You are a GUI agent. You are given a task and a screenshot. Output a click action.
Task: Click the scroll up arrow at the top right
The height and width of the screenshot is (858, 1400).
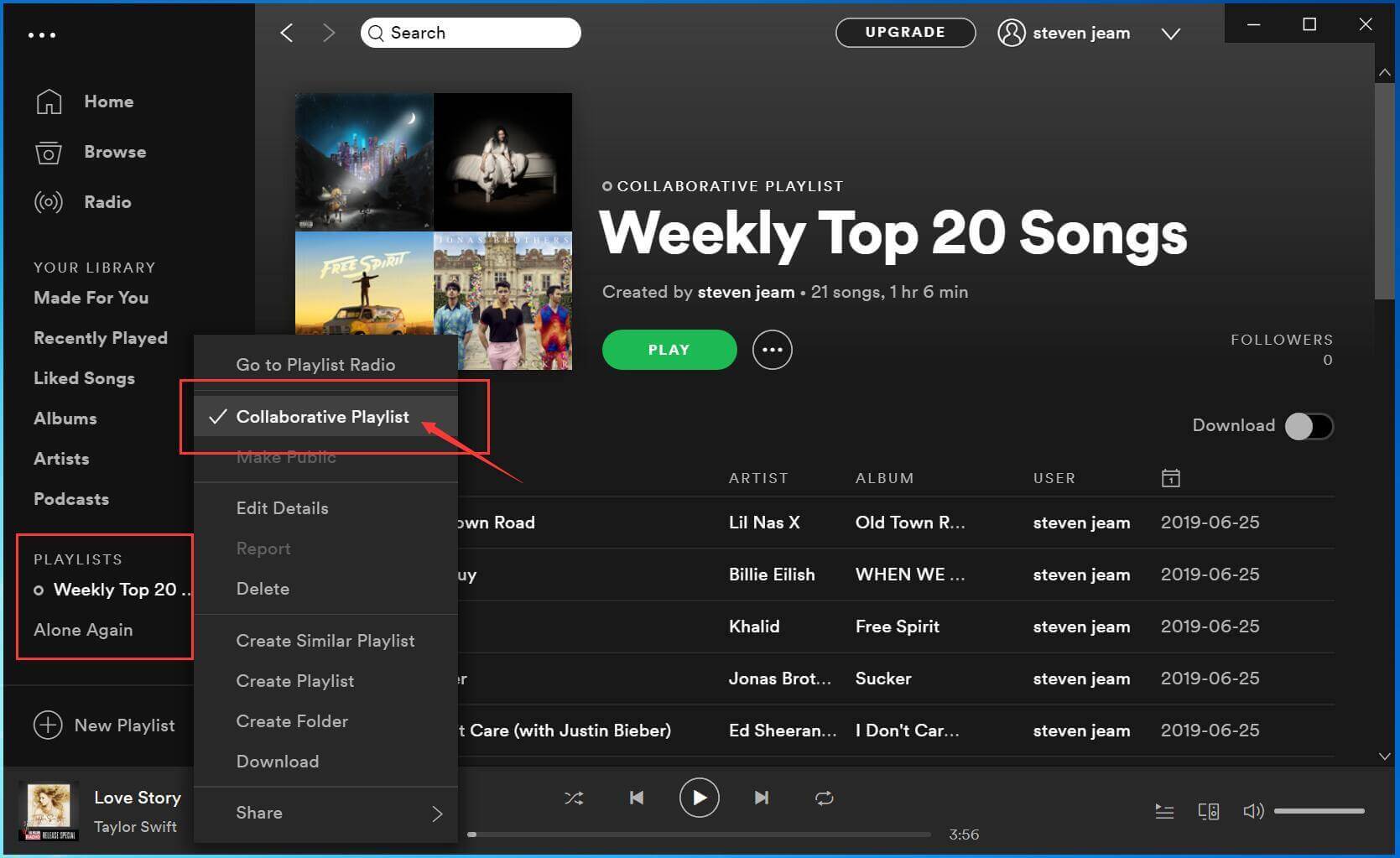(1385, 73)
